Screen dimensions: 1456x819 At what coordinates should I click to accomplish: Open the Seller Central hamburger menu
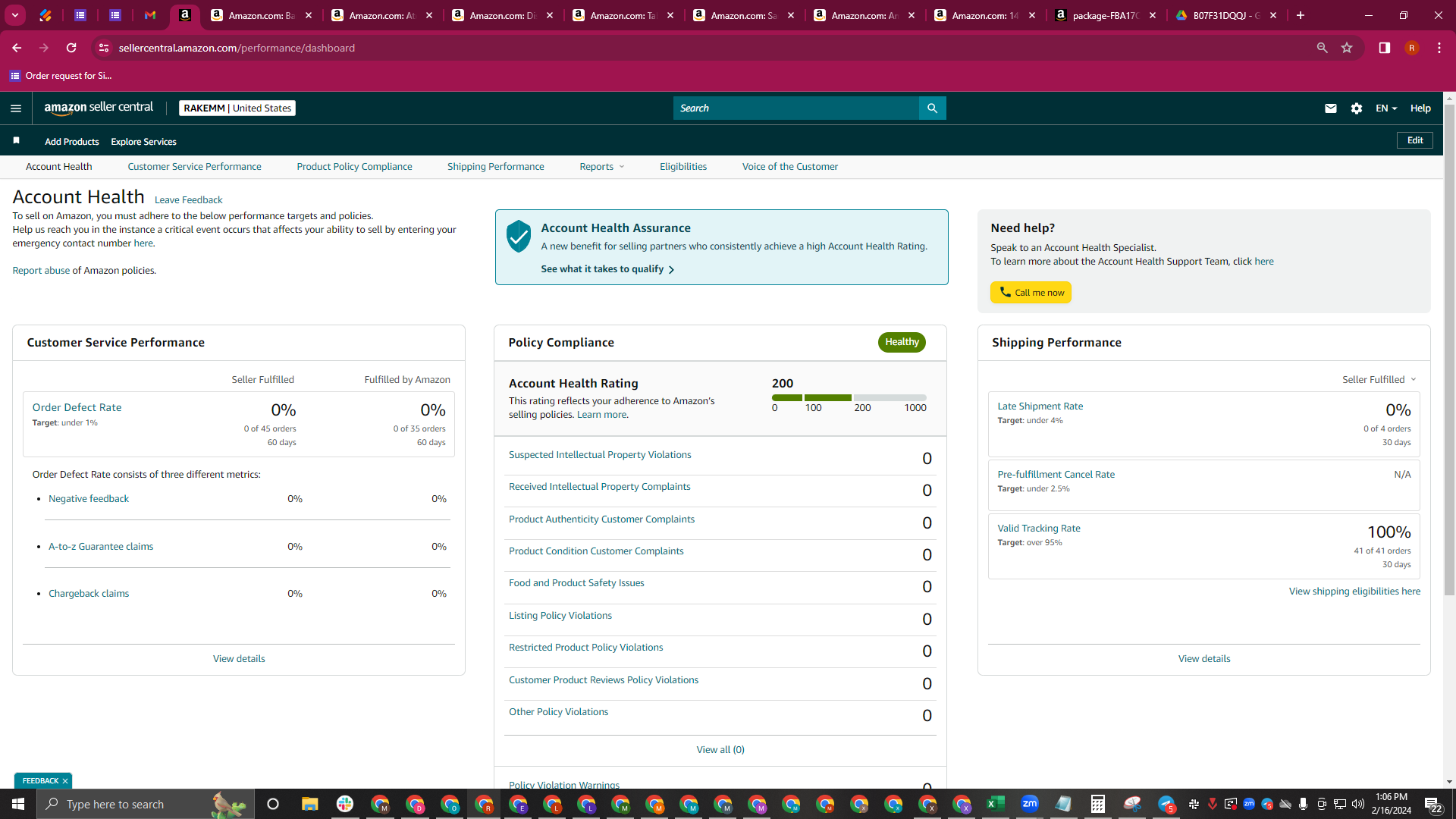16,108
